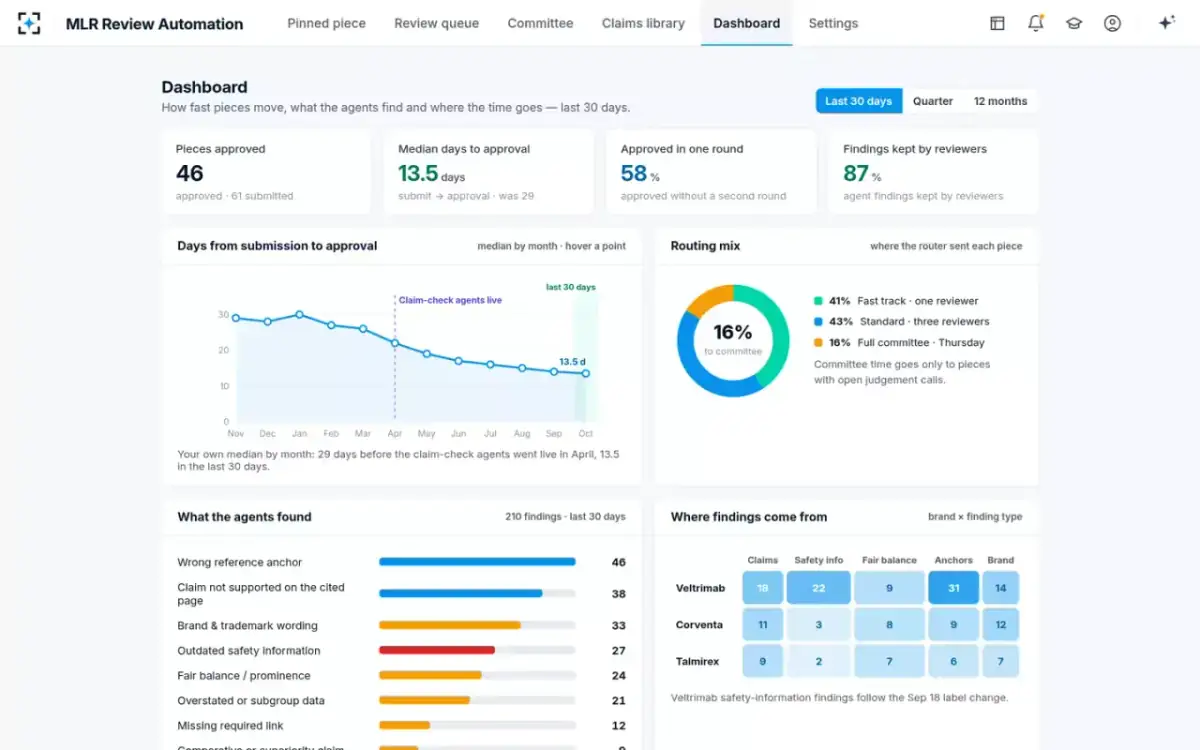This screenshot has width=1200, height=750.
Task: Click the Jan data point on chart
Action: tap(299, 314)
